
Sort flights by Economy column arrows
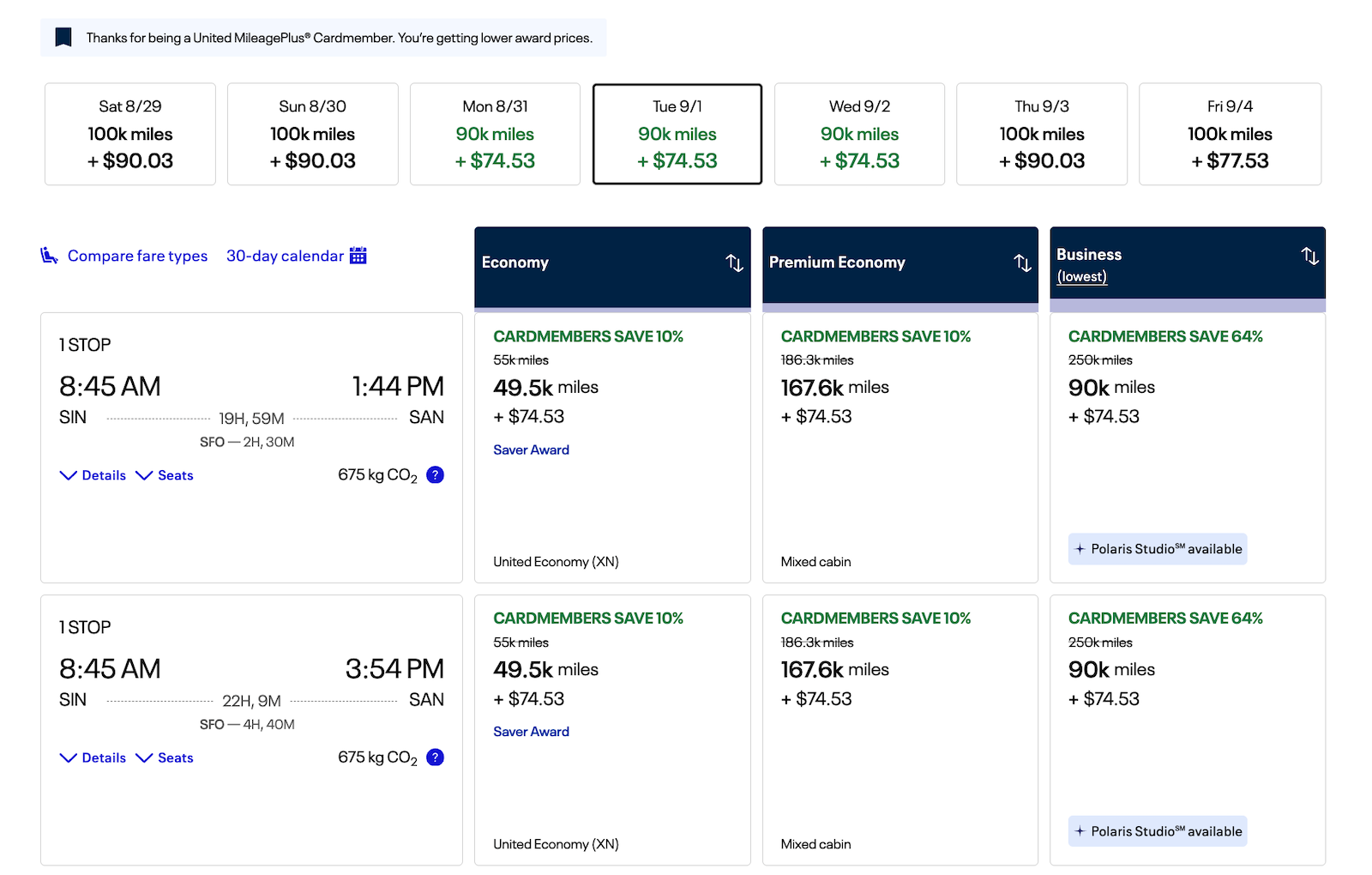tap(734, 262)
